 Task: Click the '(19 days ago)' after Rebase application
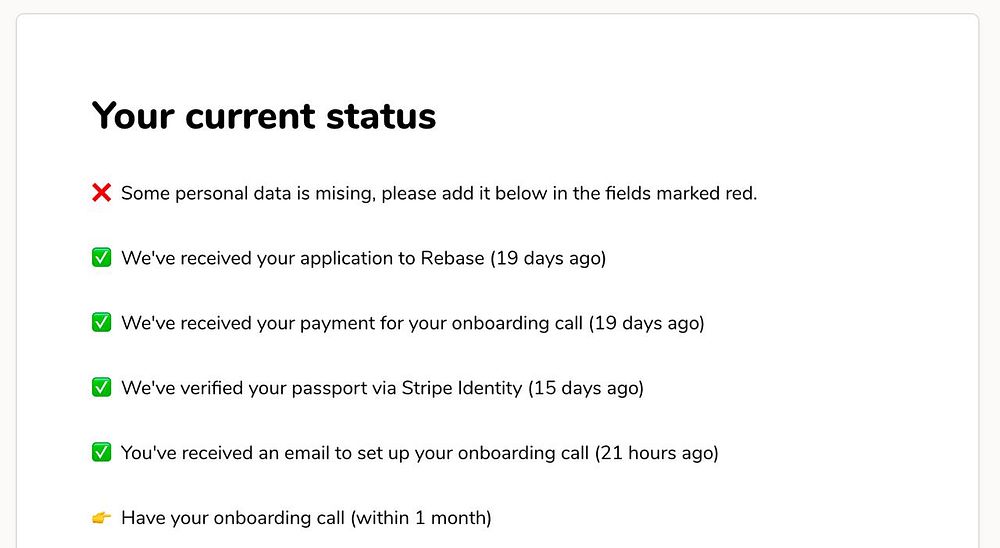(548, 258)
